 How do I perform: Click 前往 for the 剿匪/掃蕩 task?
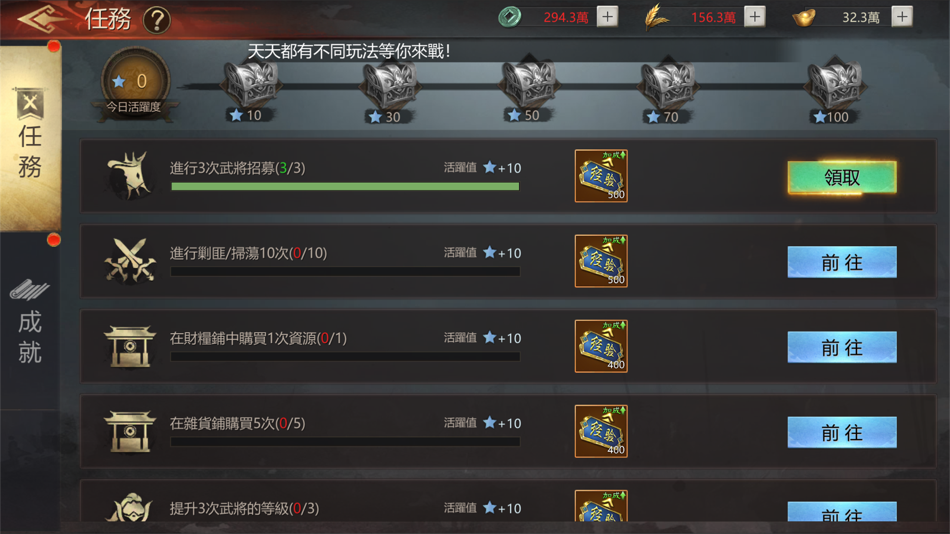click(842, 262)
